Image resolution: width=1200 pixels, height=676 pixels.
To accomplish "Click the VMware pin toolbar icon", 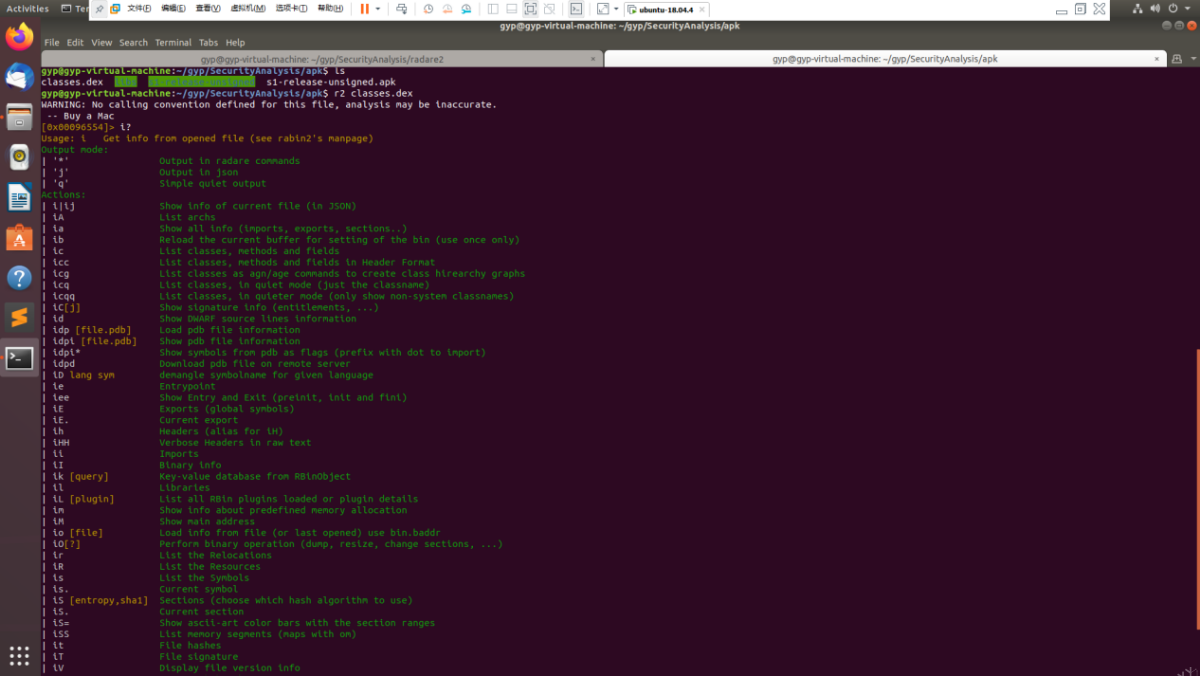I will tap(100, 8).
